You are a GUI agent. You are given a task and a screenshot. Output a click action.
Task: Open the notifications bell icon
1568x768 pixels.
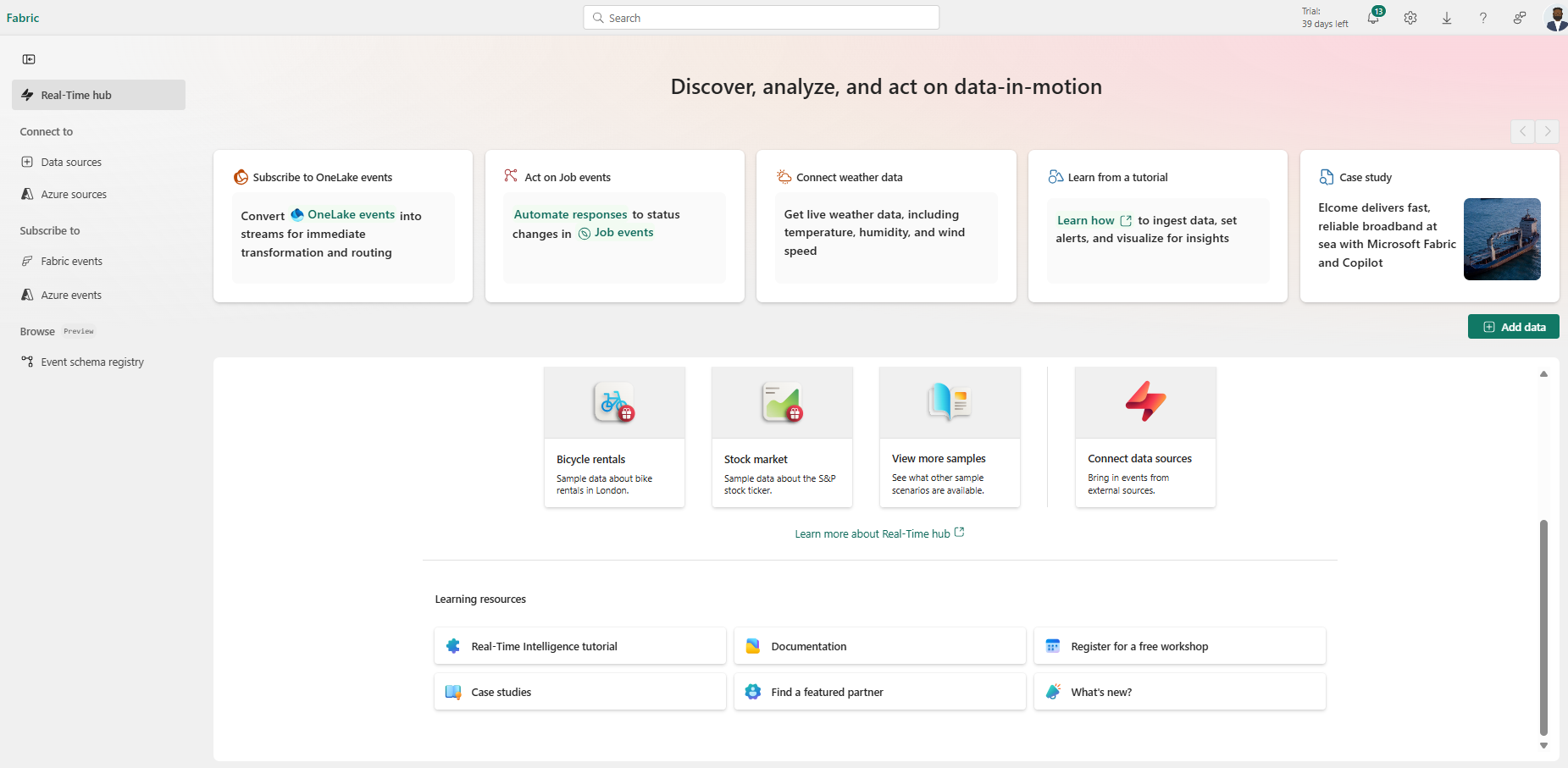pos(1372,18)
